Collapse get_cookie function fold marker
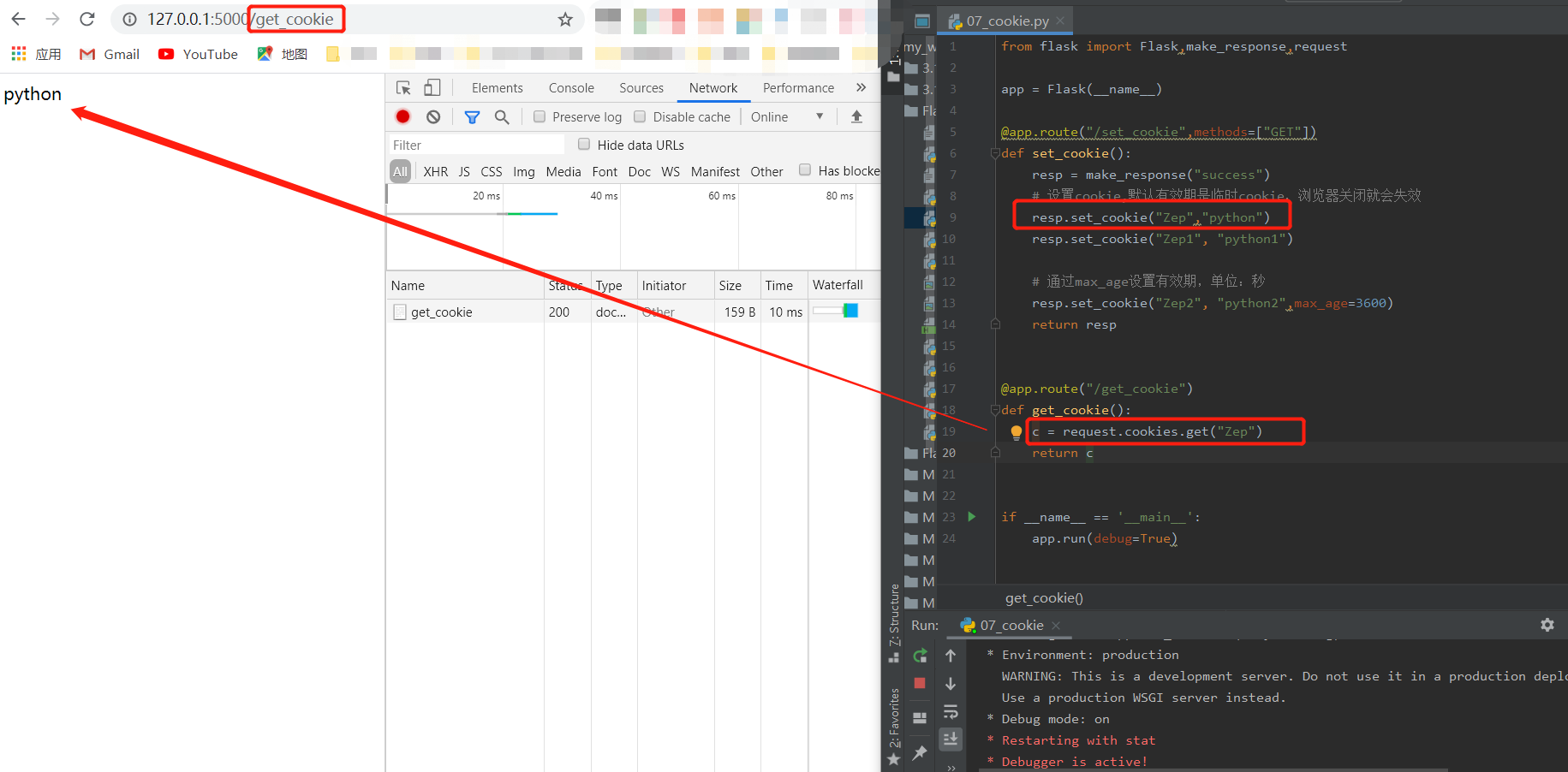The height and width of the screenshot is (772, 1568). tap(995, 410)
